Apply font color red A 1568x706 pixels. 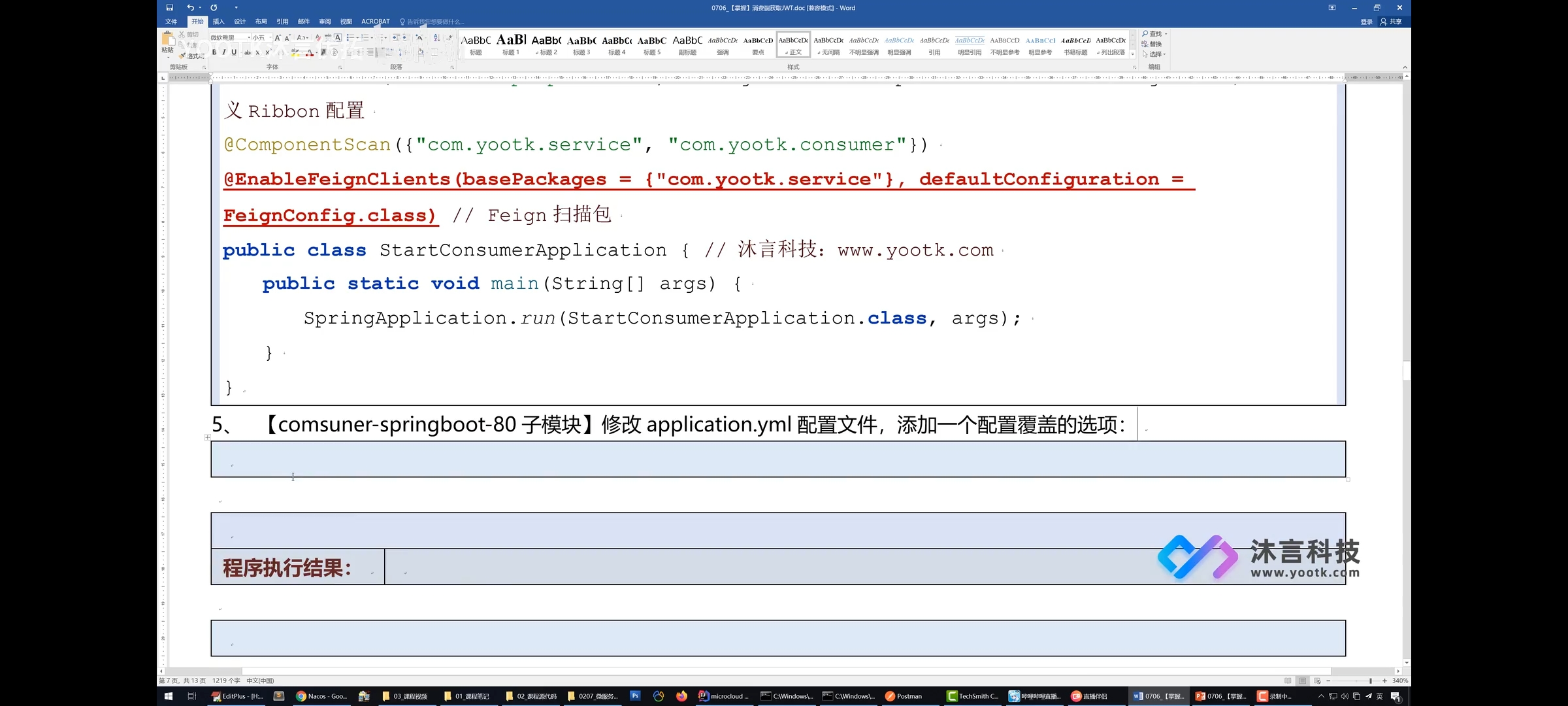(310, 52)
